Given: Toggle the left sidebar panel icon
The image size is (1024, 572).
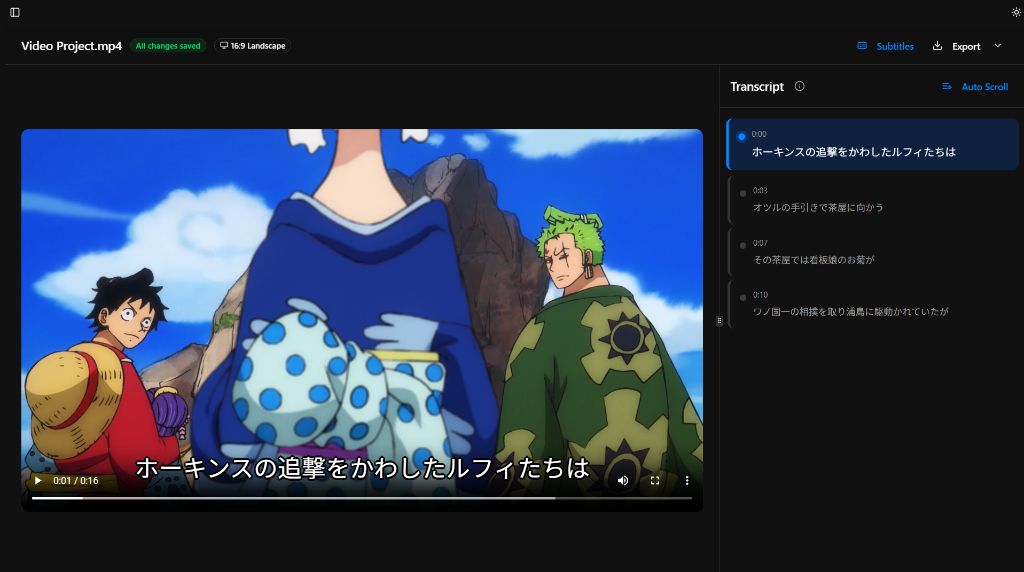Looking at the screenshot, I should (x=15, y=12).
